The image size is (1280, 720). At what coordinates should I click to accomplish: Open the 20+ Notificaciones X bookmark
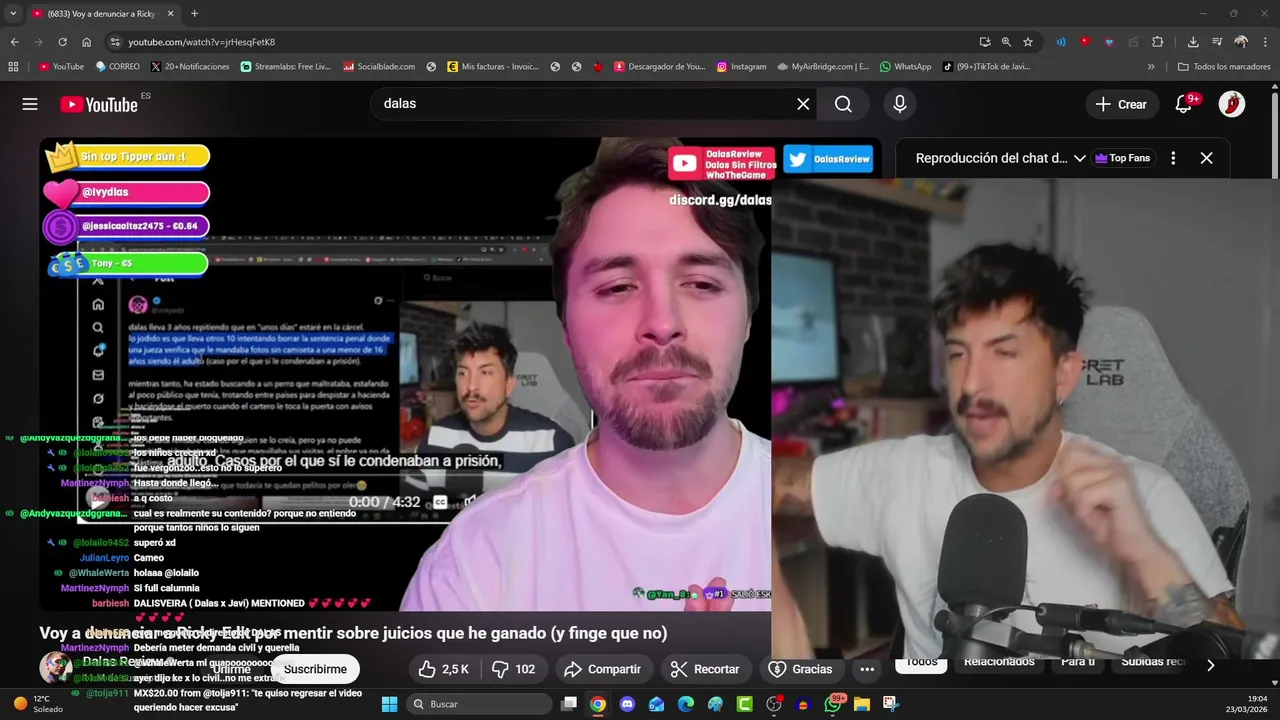(190, 67)
